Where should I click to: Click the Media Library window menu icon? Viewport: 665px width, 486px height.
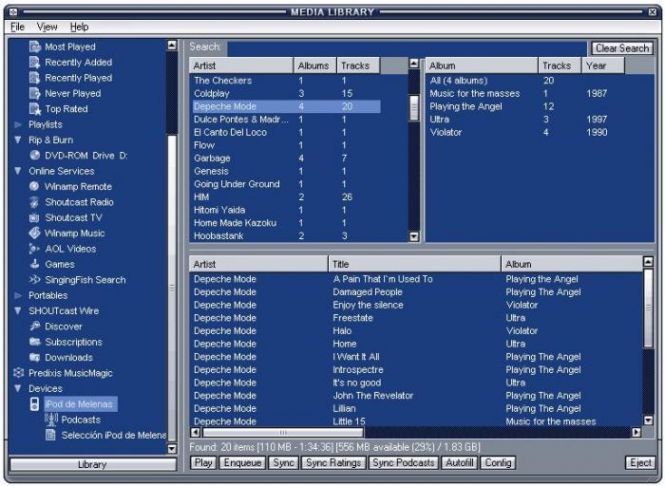[13, 12]
